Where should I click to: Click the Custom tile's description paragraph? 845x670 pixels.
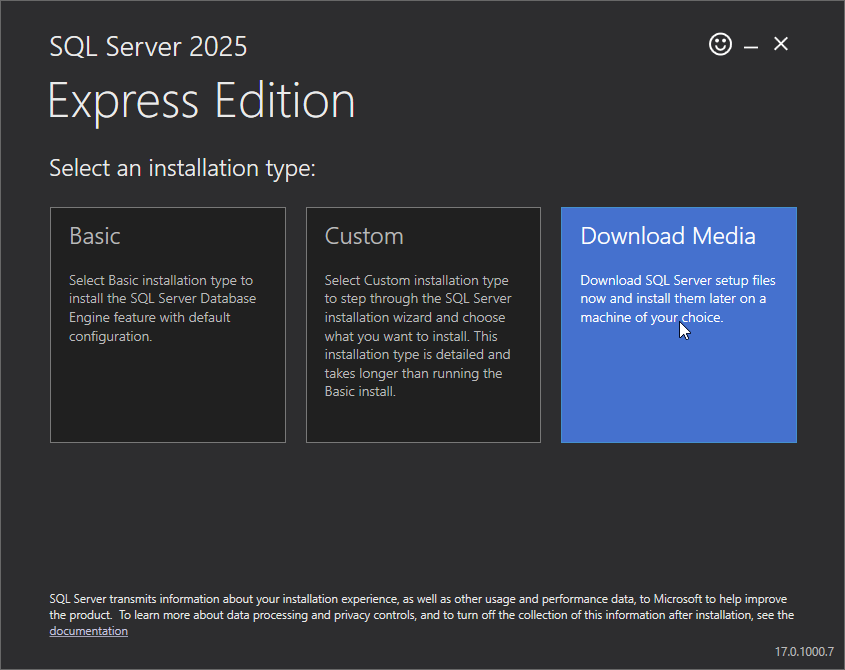(418, 336)
